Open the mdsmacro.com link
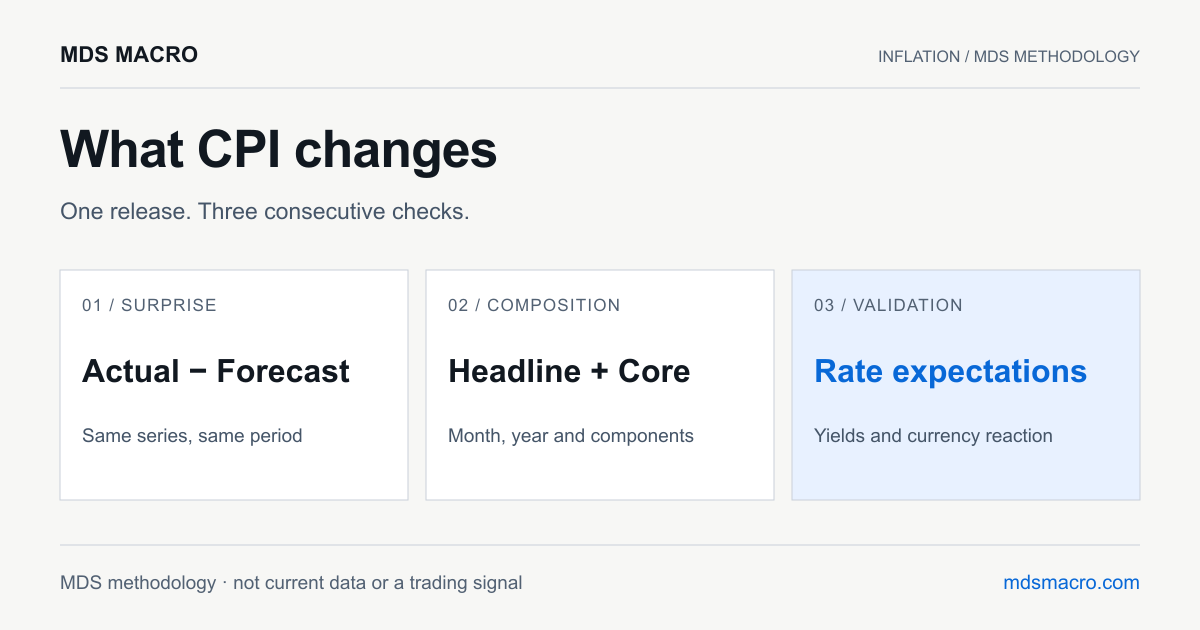Viewport: 1200px width, 630px height. click(1071, 582)
